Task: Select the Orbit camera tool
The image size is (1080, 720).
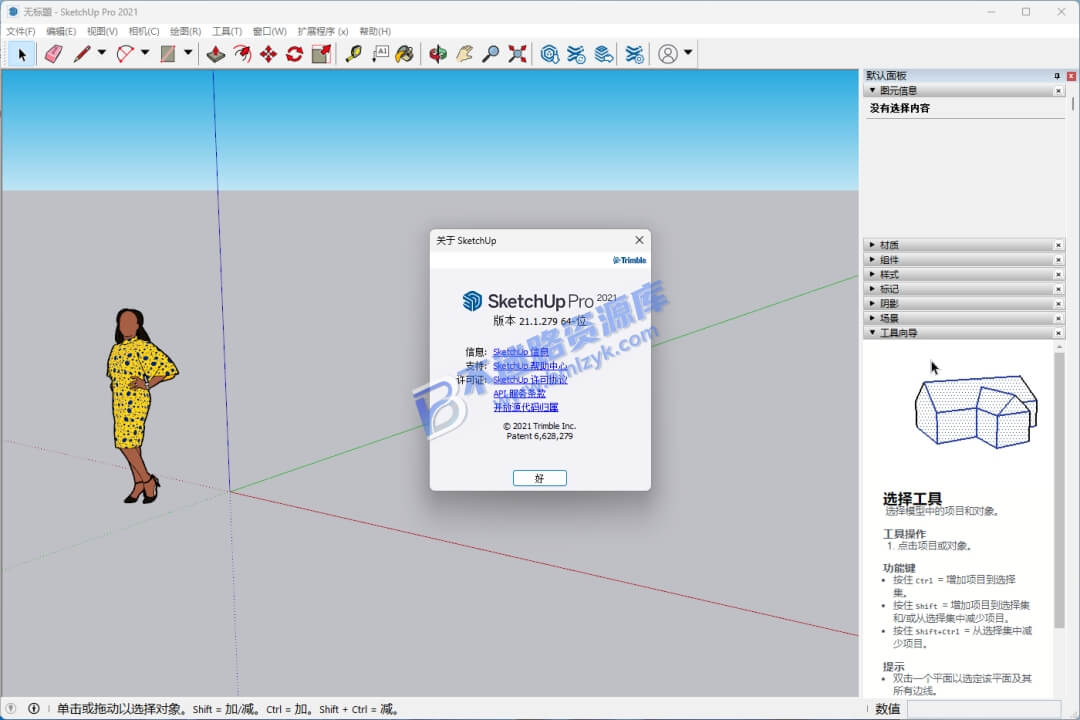Action: click(437, 54)
